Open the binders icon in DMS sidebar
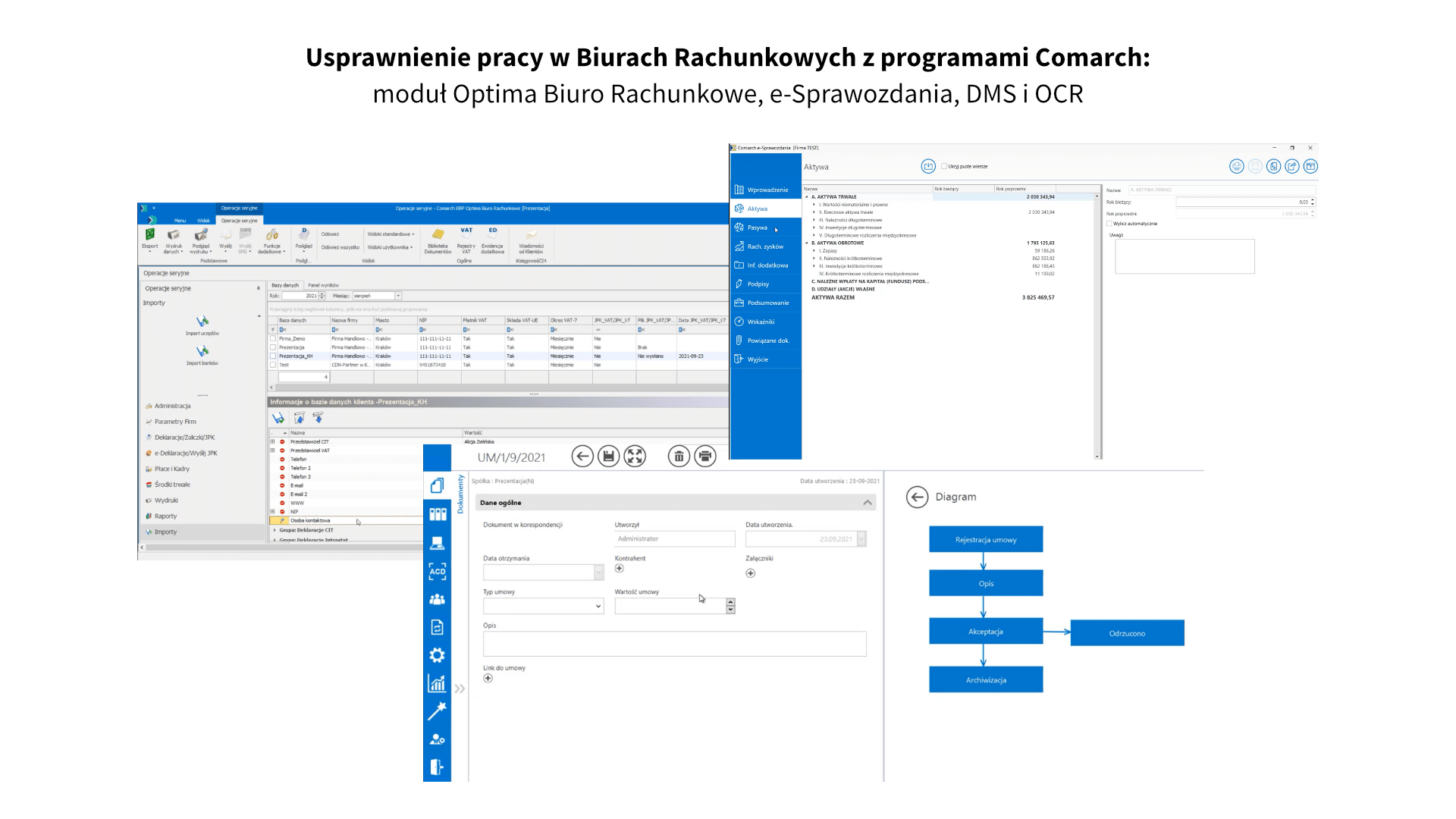The image size is (1456, 819). pos(438,514)
